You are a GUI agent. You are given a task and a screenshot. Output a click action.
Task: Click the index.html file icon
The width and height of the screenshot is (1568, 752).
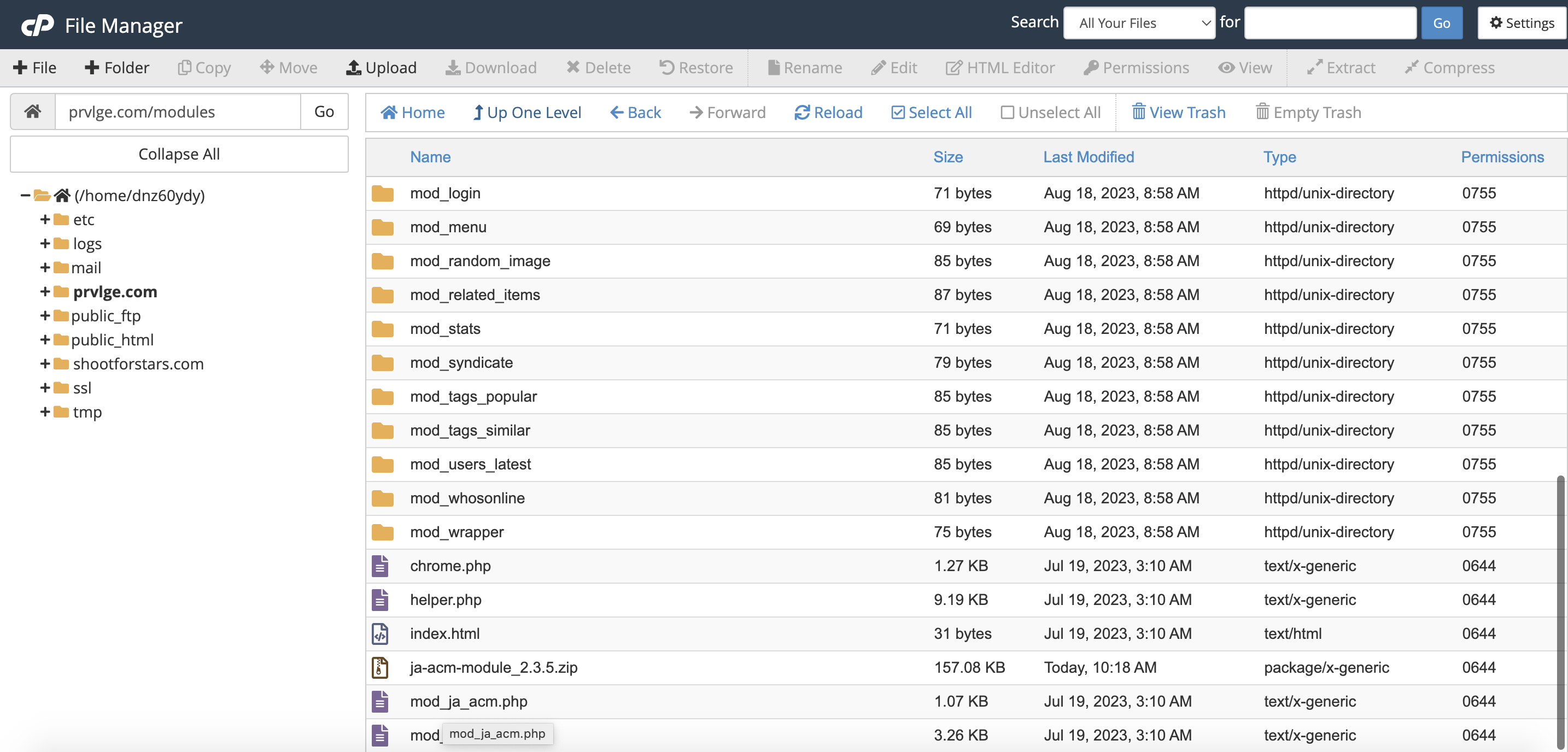coord(380,633)
